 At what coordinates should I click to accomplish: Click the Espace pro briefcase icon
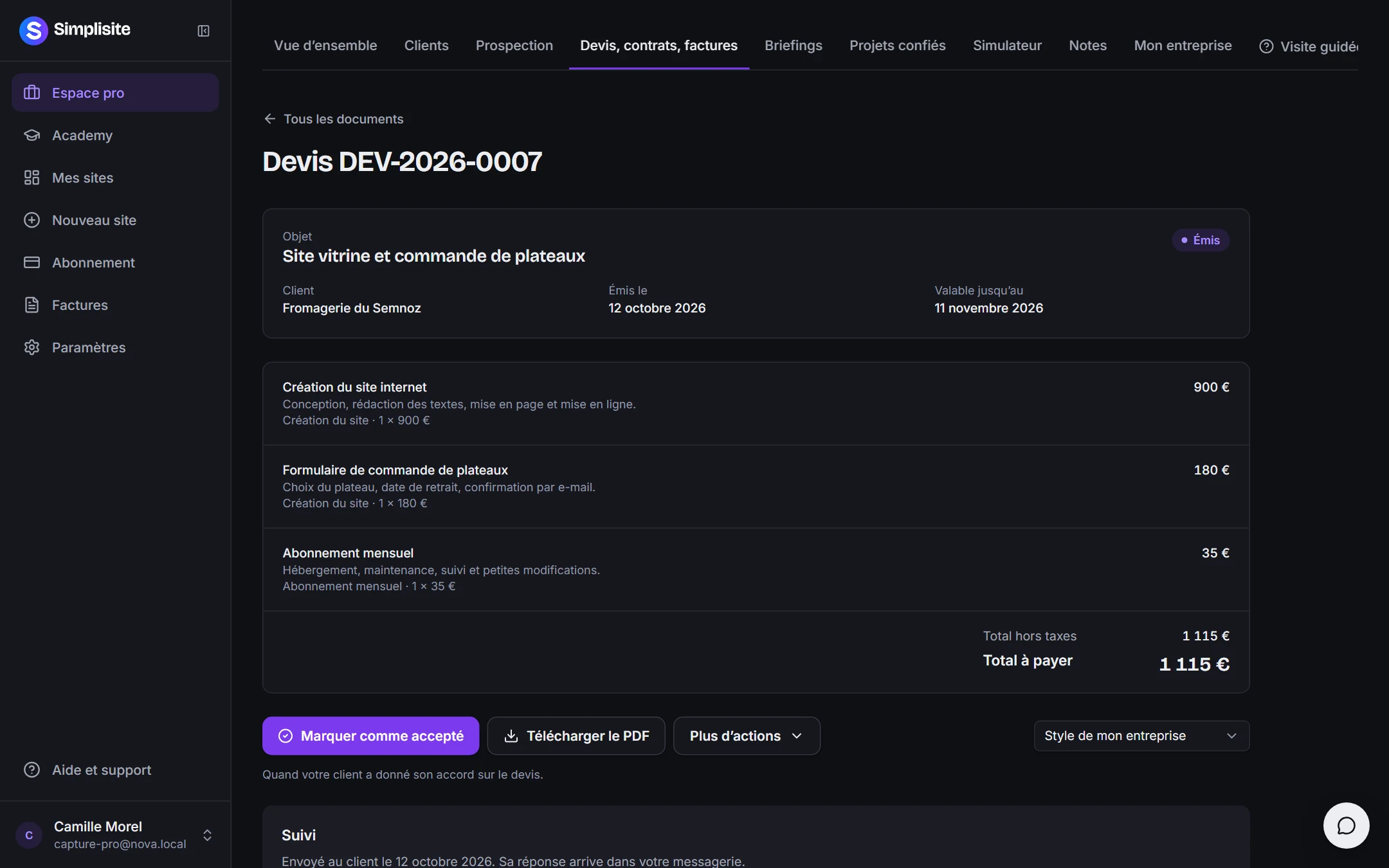(x=32, y=93)
